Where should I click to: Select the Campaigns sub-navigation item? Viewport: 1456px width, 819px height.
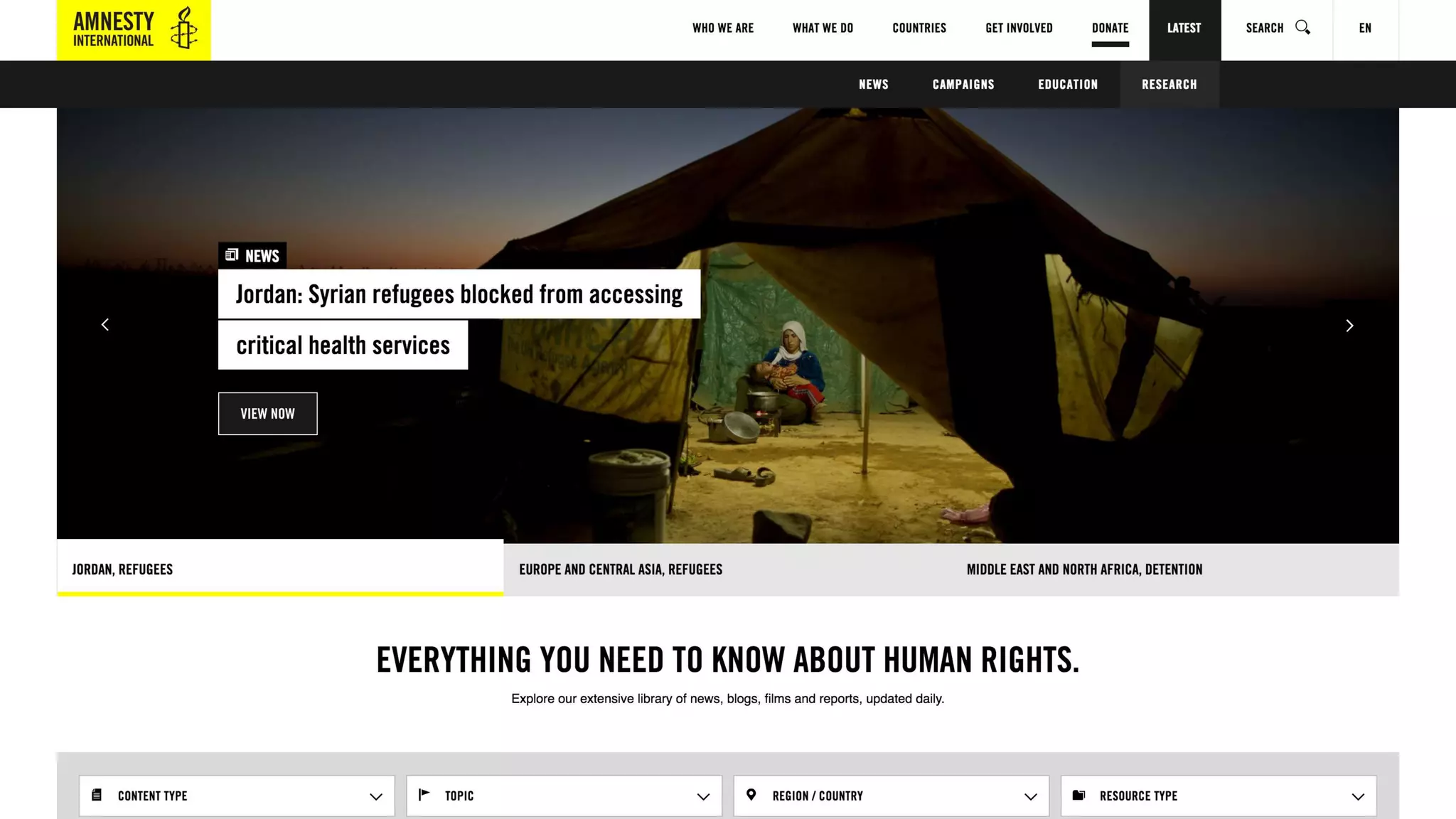coord(963,85)
